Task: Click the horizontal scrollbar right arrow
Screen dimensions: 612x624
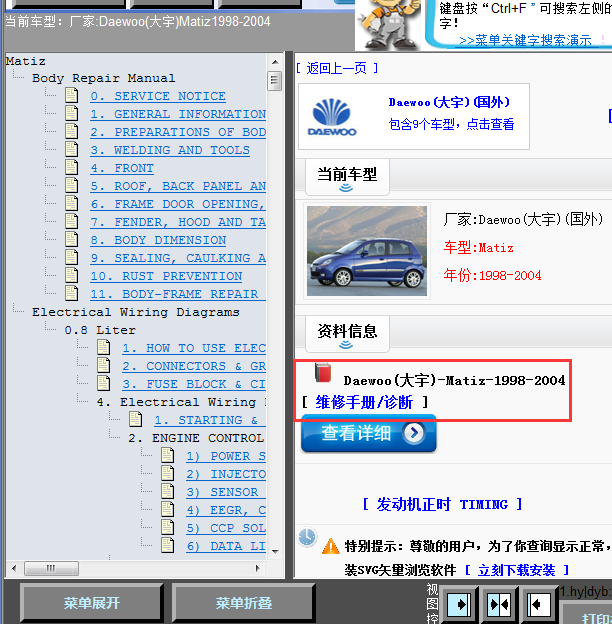Action: point(257,568)
